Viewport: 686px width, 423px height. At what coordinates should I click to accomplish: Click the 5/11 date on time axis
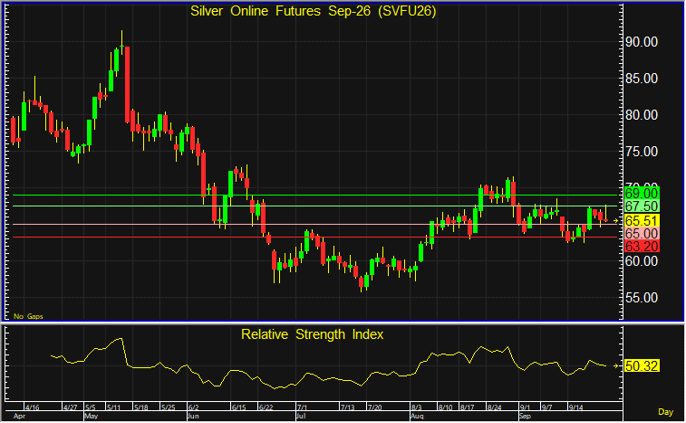(x=114, y=407)
